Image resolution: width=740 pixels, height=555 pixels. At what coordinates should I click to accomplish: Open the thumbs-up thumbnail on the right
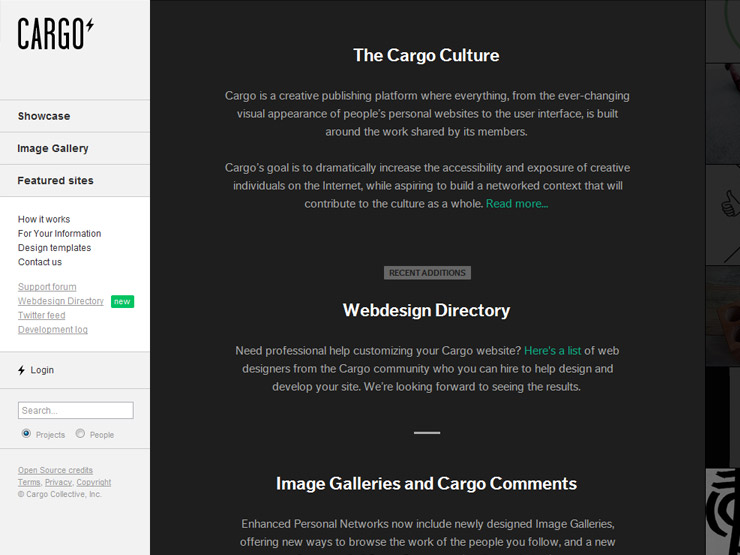(723, 215)
